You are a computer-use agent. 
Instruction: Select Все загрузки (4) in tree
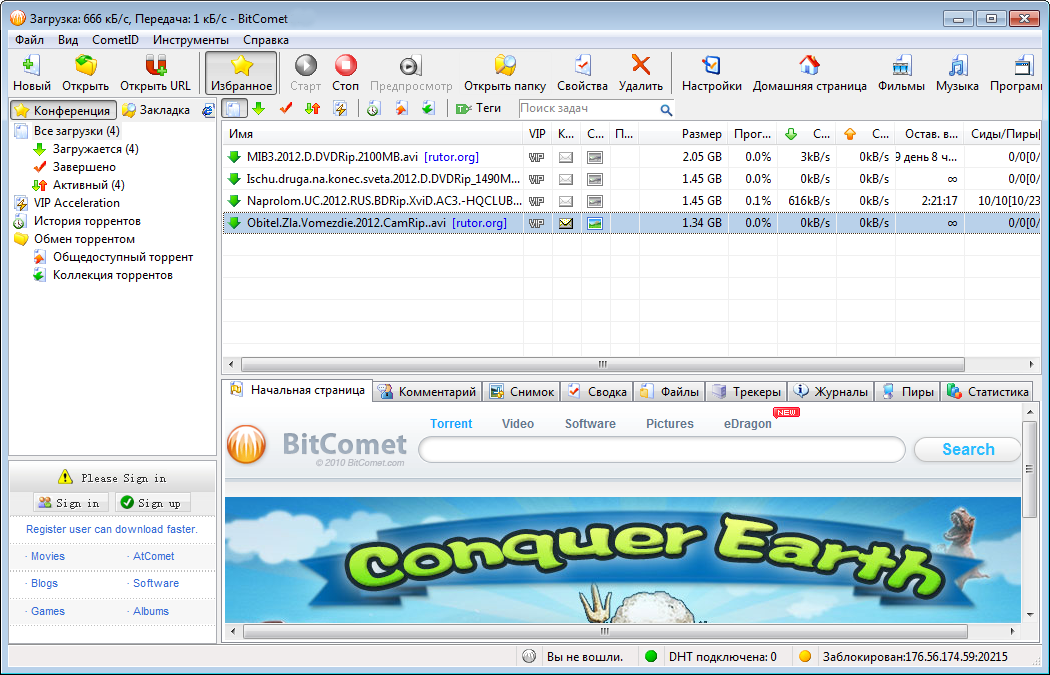pyautogui.click(x=77, y=131)
